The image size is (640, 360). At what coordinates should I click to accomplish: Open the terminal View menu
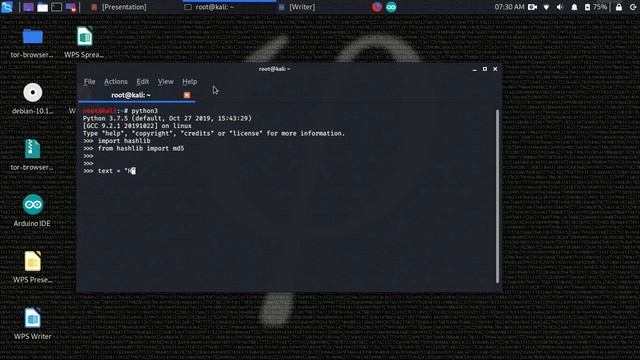[166, 82]
